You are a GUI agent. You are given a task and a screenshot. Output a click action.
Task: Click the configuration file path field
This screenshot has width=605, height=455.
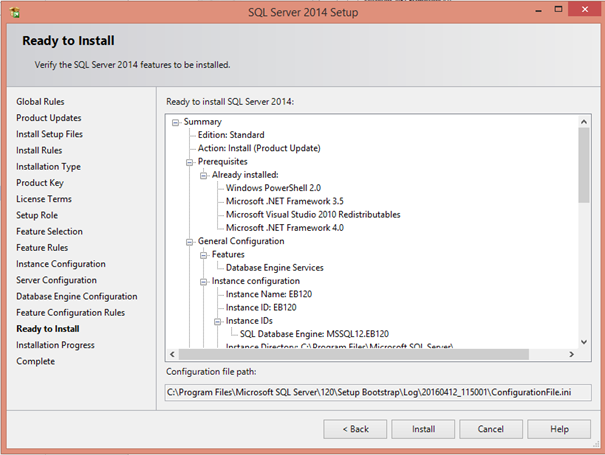pyautogui.click(x=378, y=392)
